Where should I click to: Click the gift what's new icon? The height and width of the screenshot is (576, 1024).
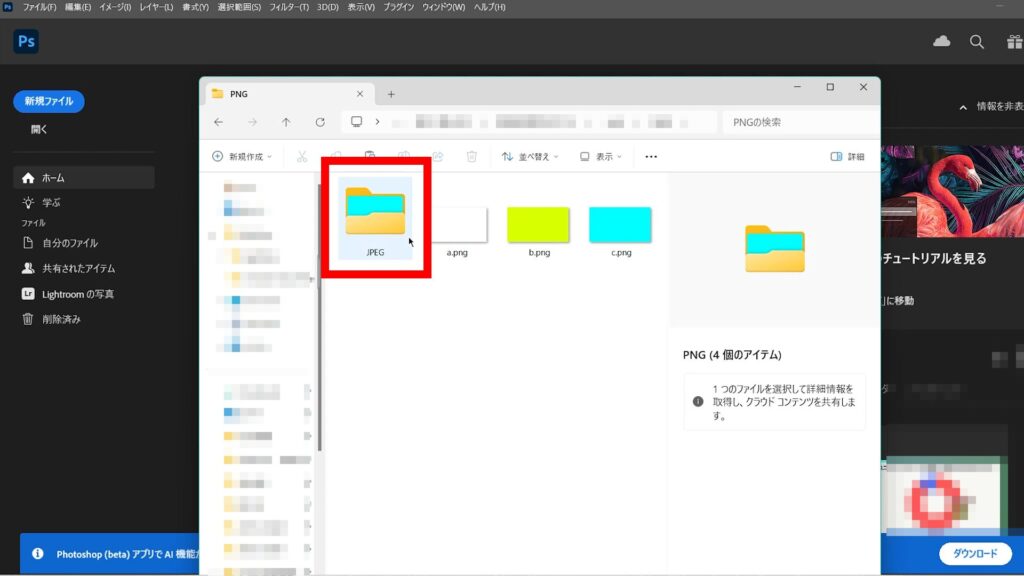[x=1014, y=42]
